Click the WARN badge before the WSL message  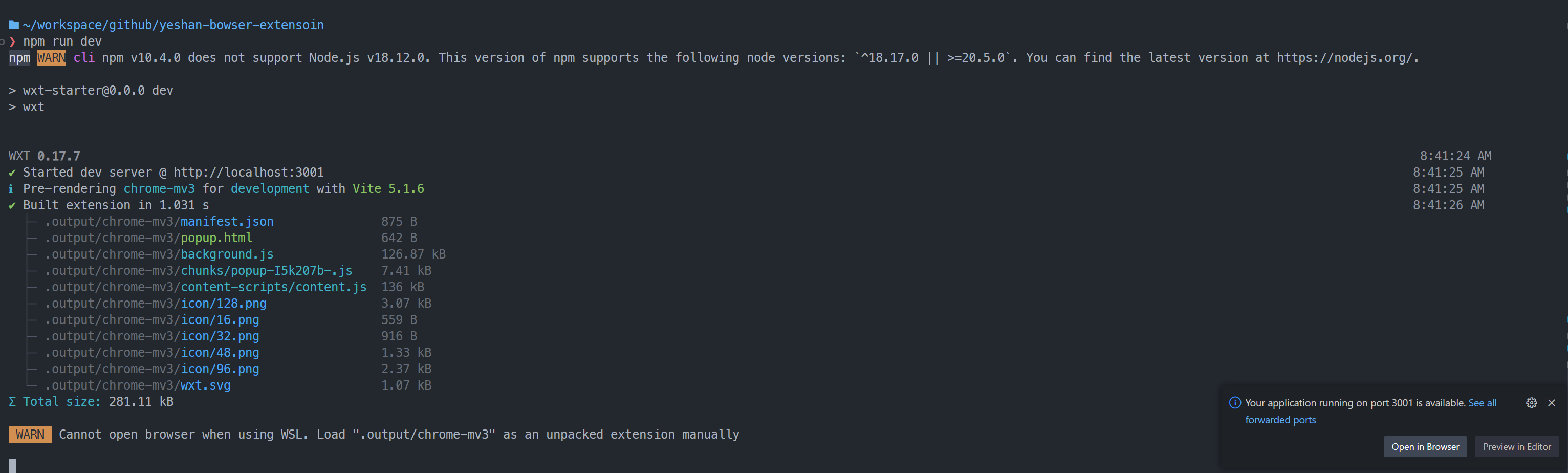click(x=29, y=434)
